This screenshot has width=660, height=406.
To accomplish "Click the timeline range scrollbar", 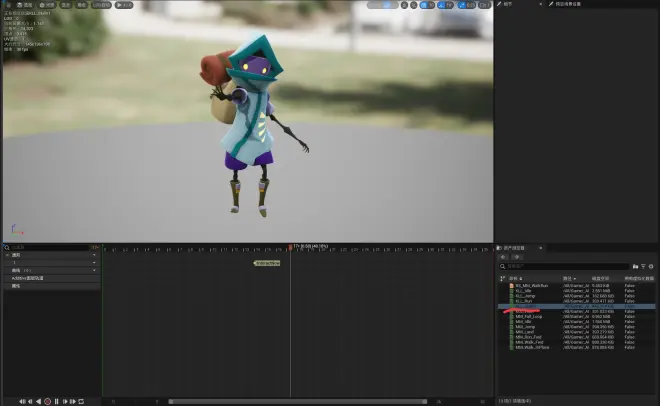I will 298,401.
